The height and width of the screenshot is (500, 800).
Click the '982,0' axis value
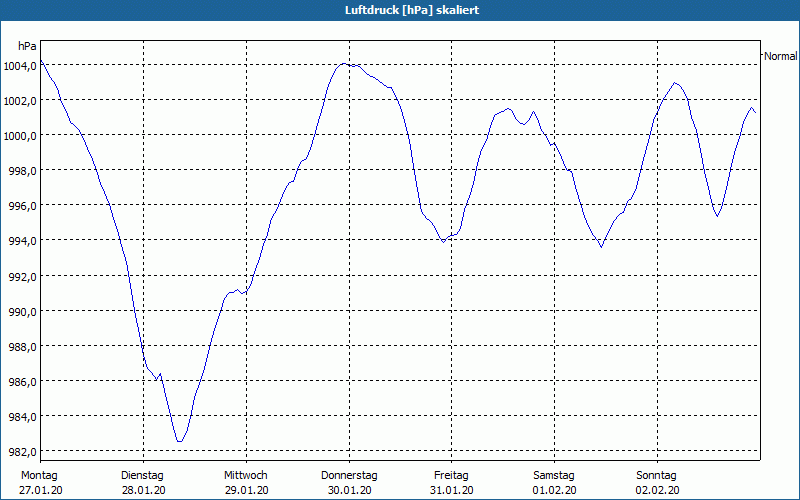(x=22, y=453)
